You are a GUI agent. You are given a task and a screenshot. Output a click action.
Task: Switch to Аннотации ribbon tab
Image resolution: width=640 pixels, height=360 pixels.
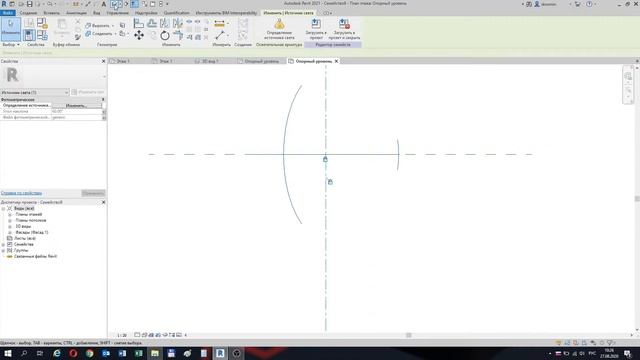pyautogui.click(x=76, y=13)
